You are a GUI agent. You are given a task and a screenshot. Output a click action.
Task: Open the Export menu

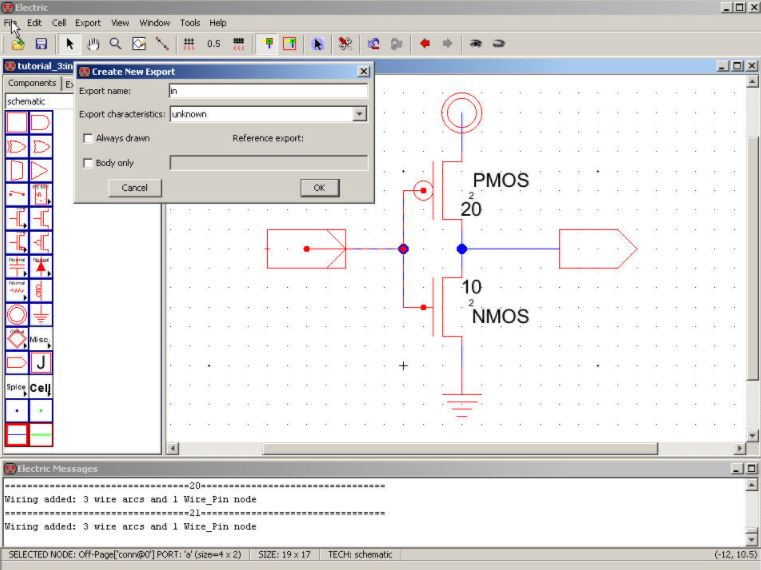click(88, 22)
